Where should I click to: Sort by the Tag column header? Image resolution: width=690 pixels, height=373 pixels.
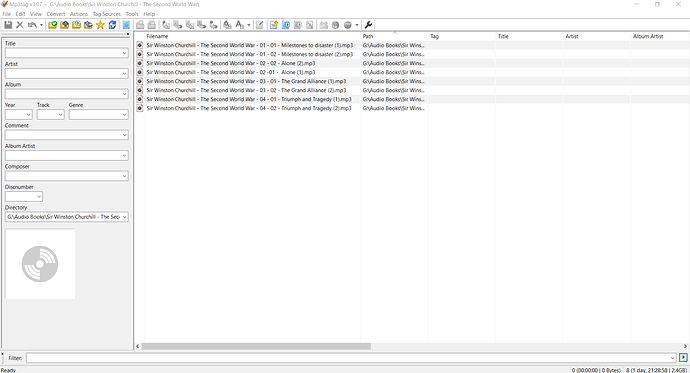click(x=462, y=37)
